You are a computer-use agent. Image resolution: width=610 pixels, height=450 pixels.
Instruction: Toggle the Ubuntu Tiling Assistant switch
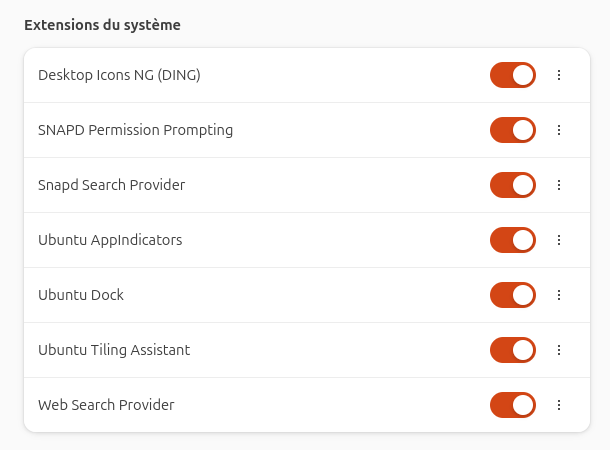[513, 350]
